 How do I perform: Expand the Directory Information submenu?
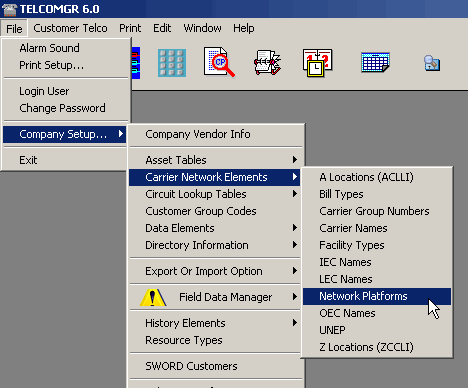(x=215, y=245)
